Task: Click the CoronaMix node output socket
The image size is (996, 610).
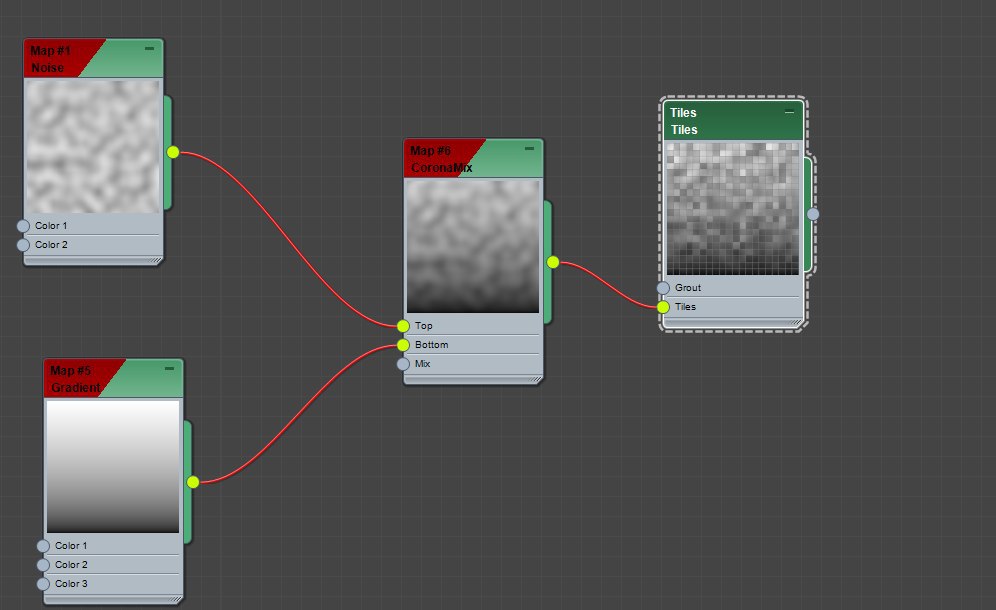Action: tap(553, 262)
